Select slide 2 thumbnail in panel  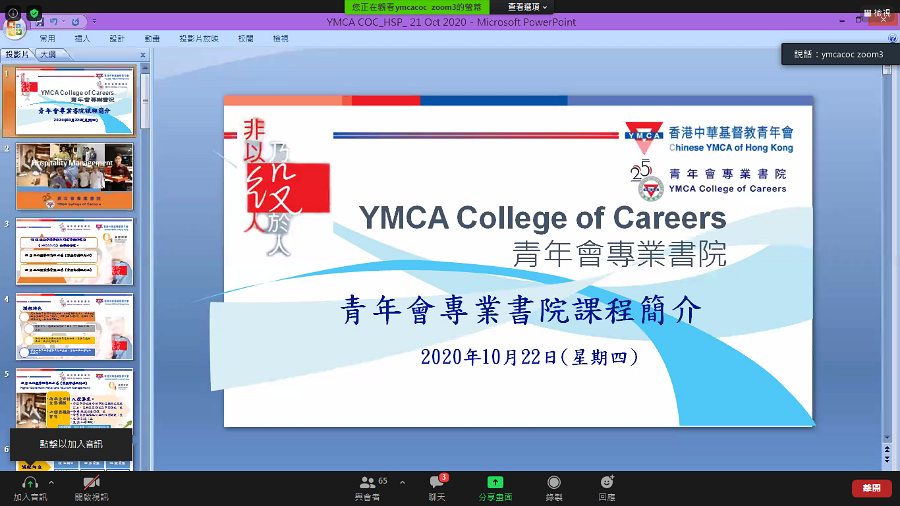[74, 175]
